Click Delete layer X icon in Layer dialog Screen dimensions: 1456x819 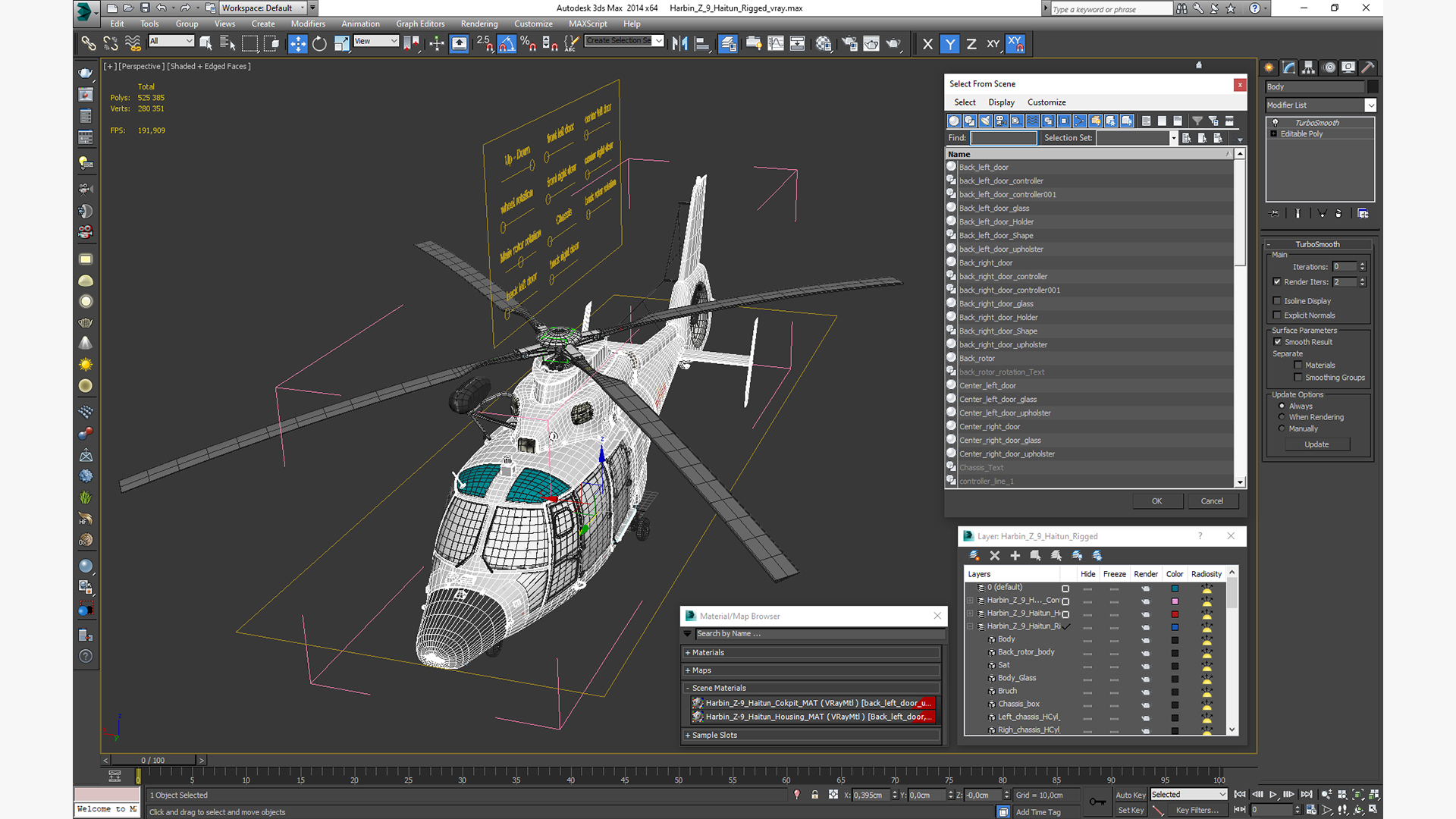coord(995,556)
